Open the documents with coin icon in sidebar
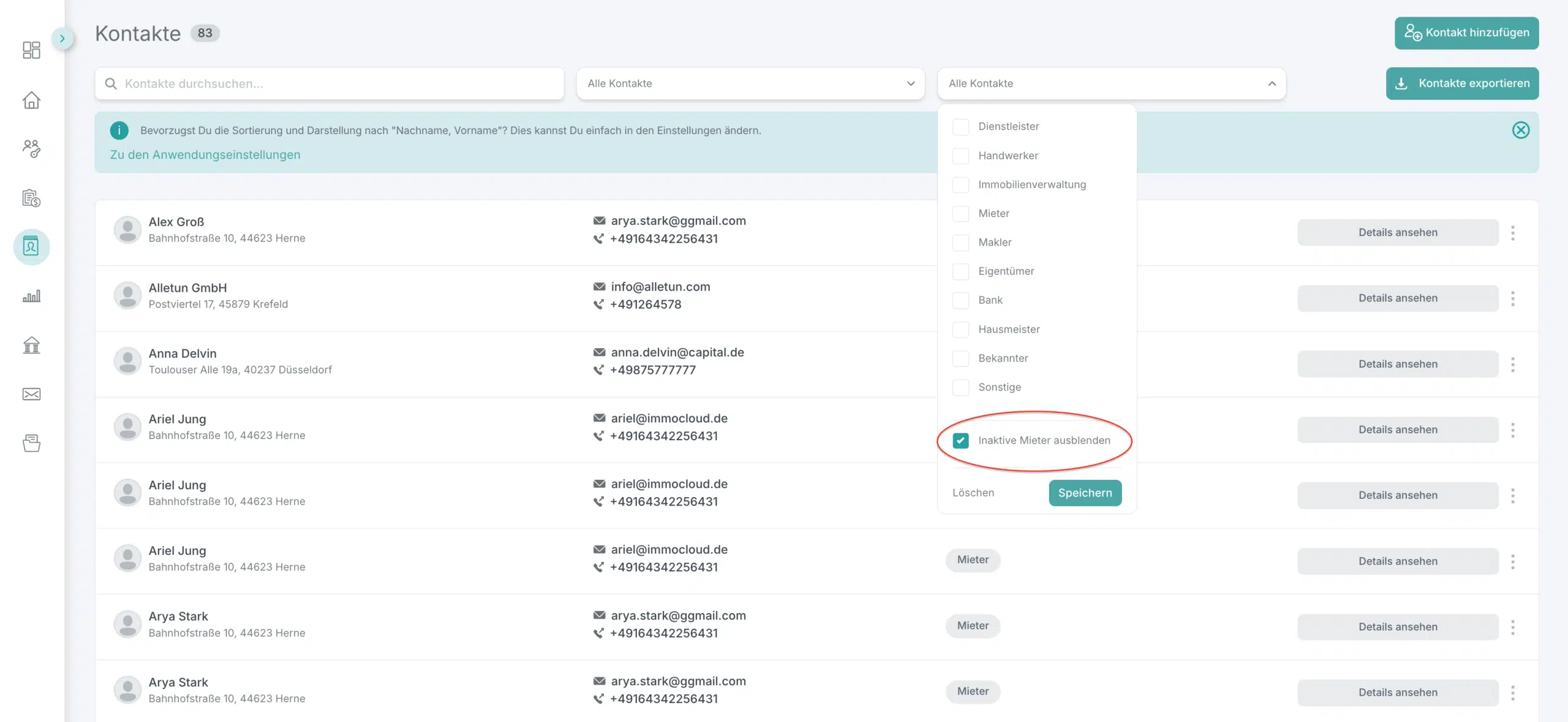 tap(31, 198)
